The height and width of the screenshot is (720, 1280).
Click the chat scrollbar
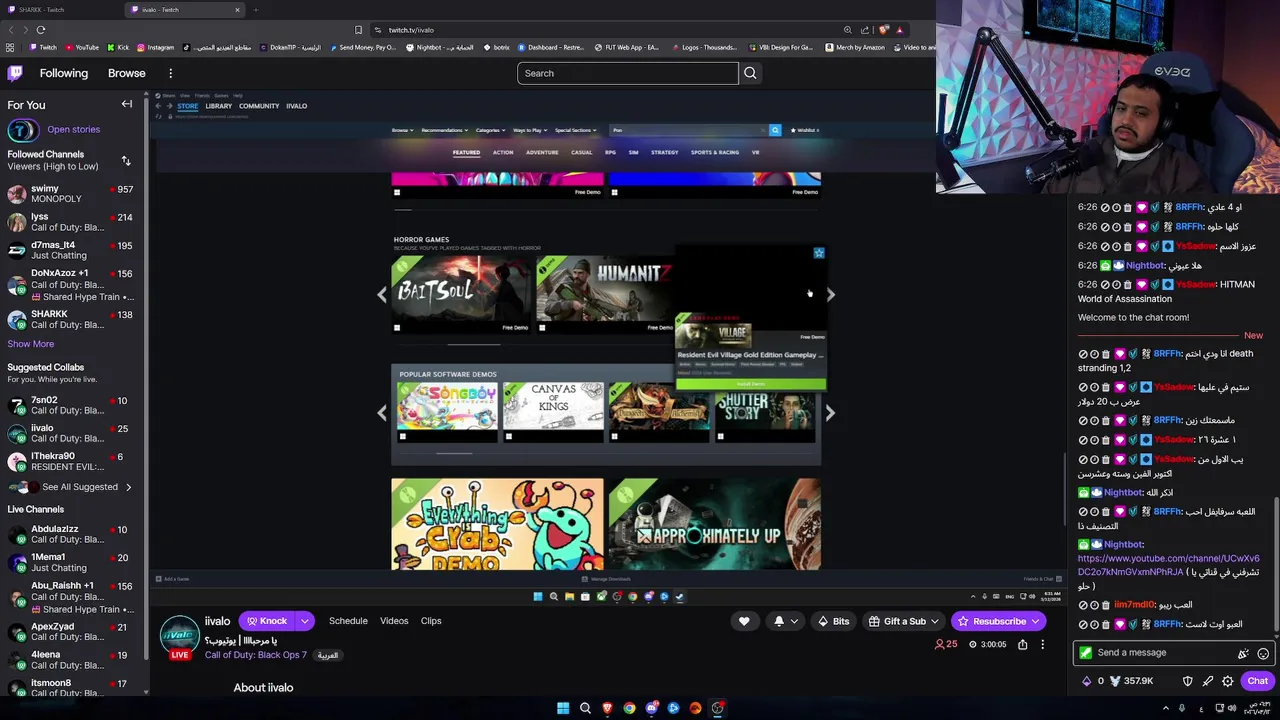point(1275,565)
